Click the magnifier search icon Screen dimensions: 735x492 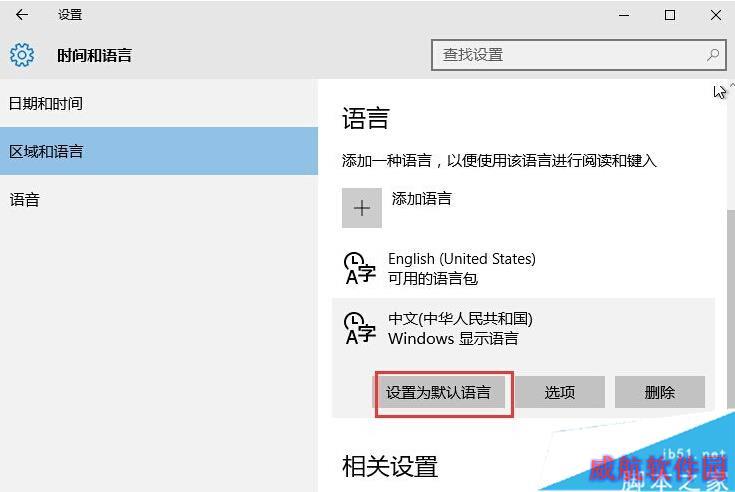(712, 55)
